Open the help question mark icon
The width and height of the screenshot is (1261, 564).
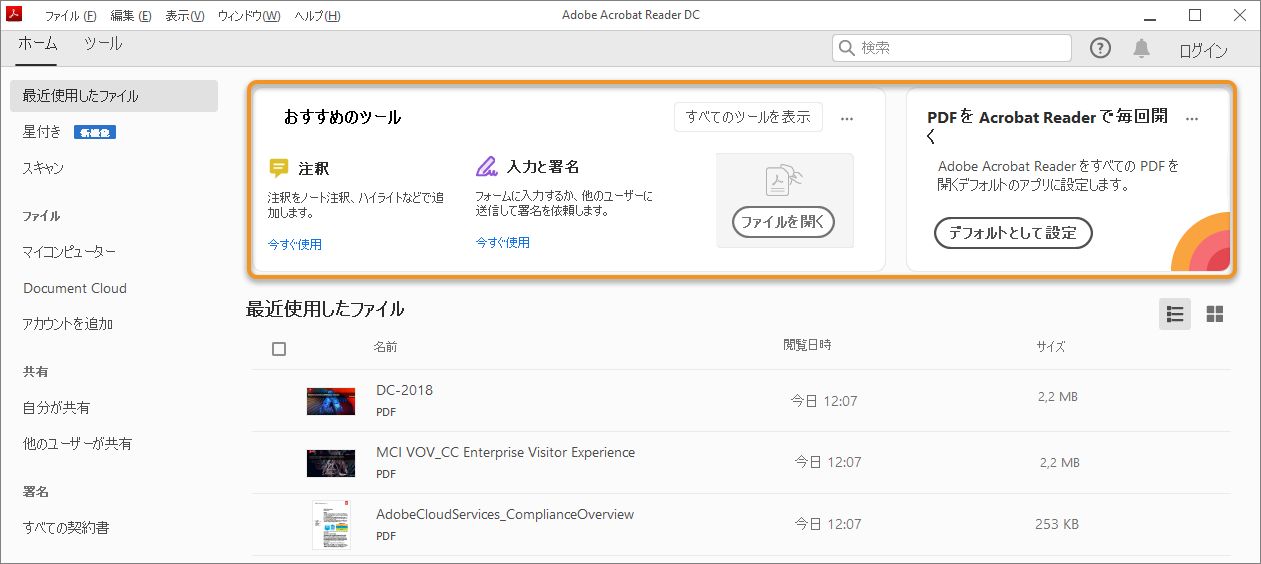[1100, 48]
